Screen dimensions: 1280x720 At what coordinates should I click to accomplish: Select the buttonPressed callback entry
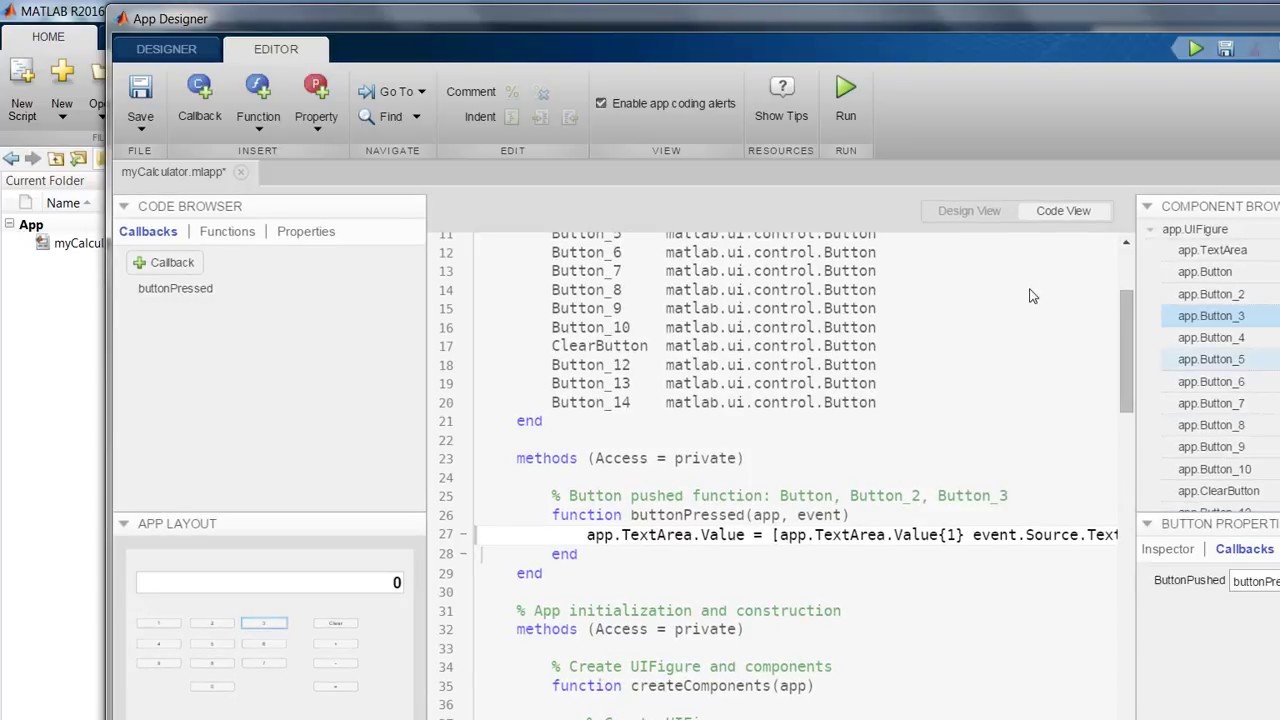175,288
